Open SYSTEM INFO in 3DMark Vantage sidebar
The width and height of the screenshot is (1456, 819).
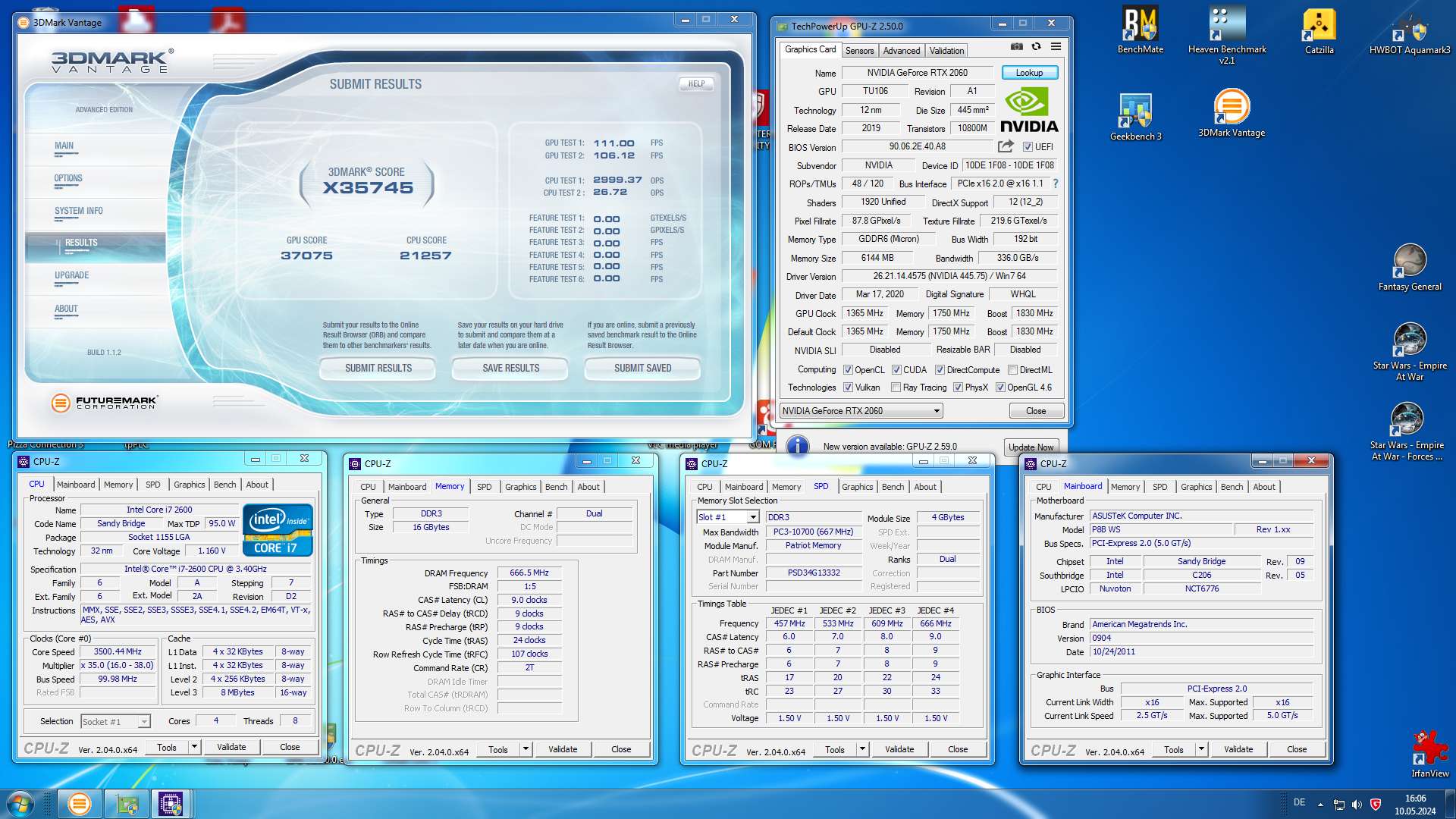[78, 212]
